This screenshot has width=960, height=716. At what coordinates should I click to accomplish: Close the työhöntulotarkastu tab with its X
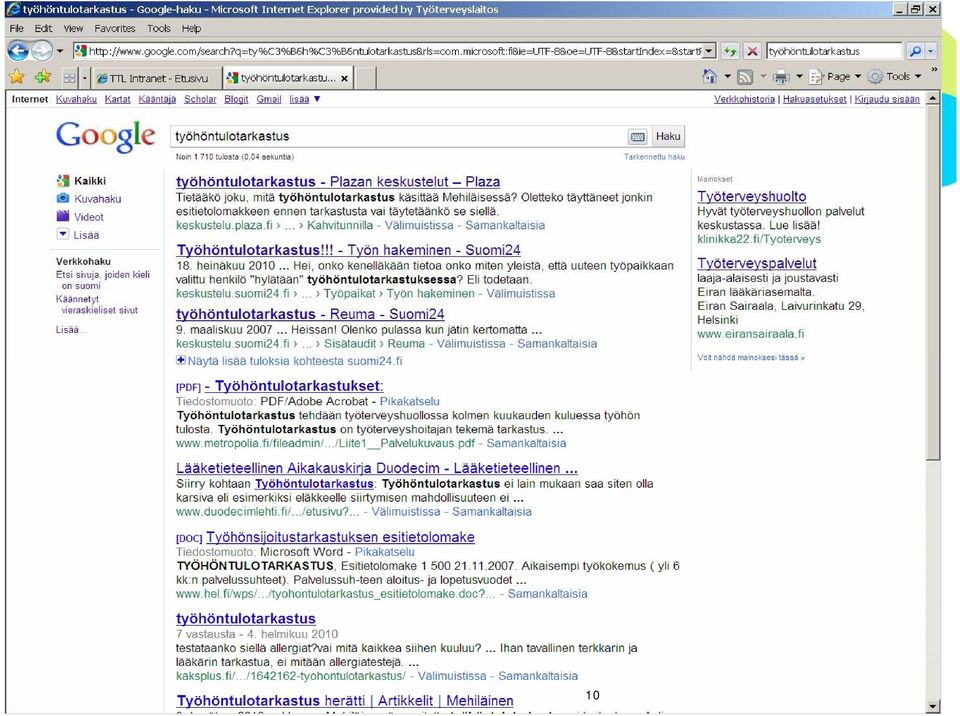345,78
